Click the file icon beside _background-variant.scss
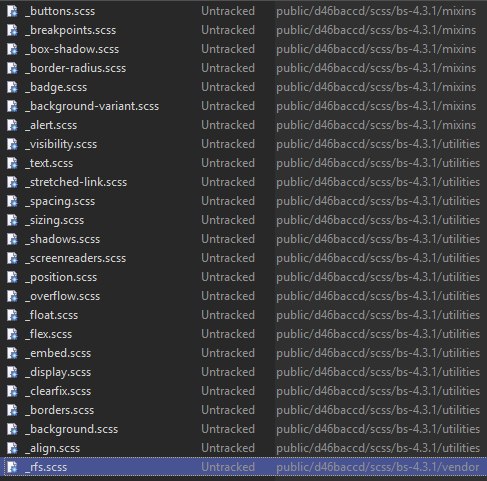Image resolution: width=487 pixels, height=481 pixels. 12,106
